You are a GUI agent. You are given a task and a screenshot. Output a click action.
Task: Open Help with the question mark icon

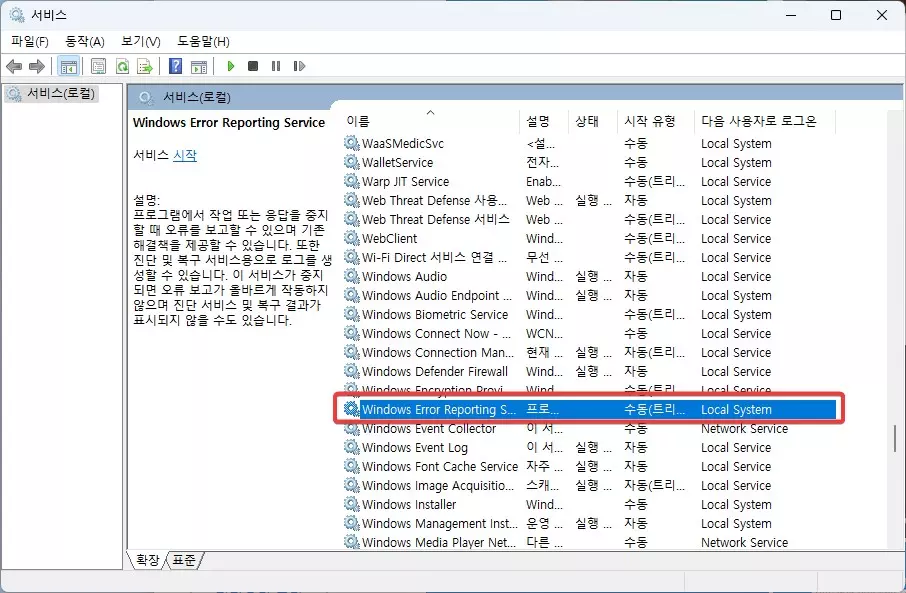pyautogui.click(x=176, y=66)
